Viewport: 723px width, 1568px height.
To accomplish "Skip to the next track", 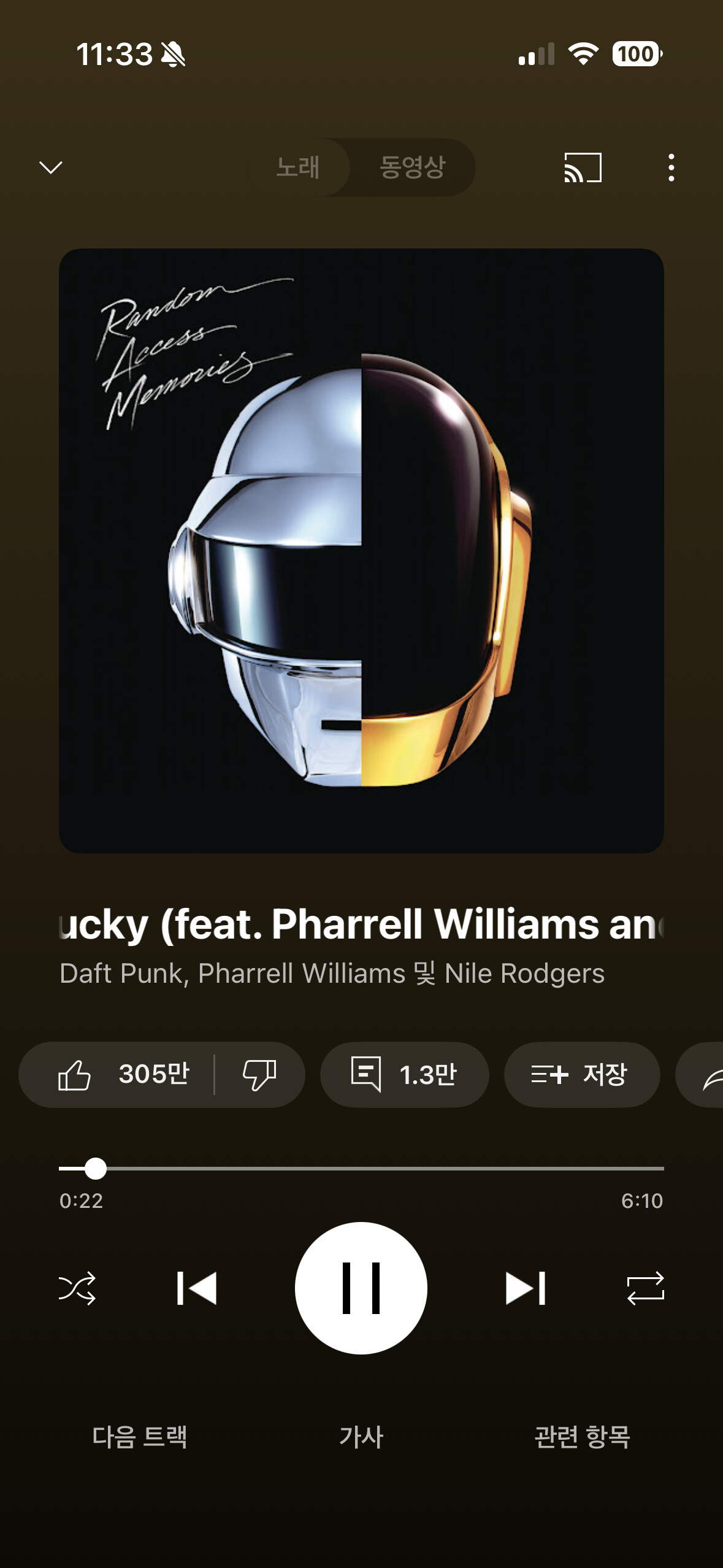I will click(526, 1288).
